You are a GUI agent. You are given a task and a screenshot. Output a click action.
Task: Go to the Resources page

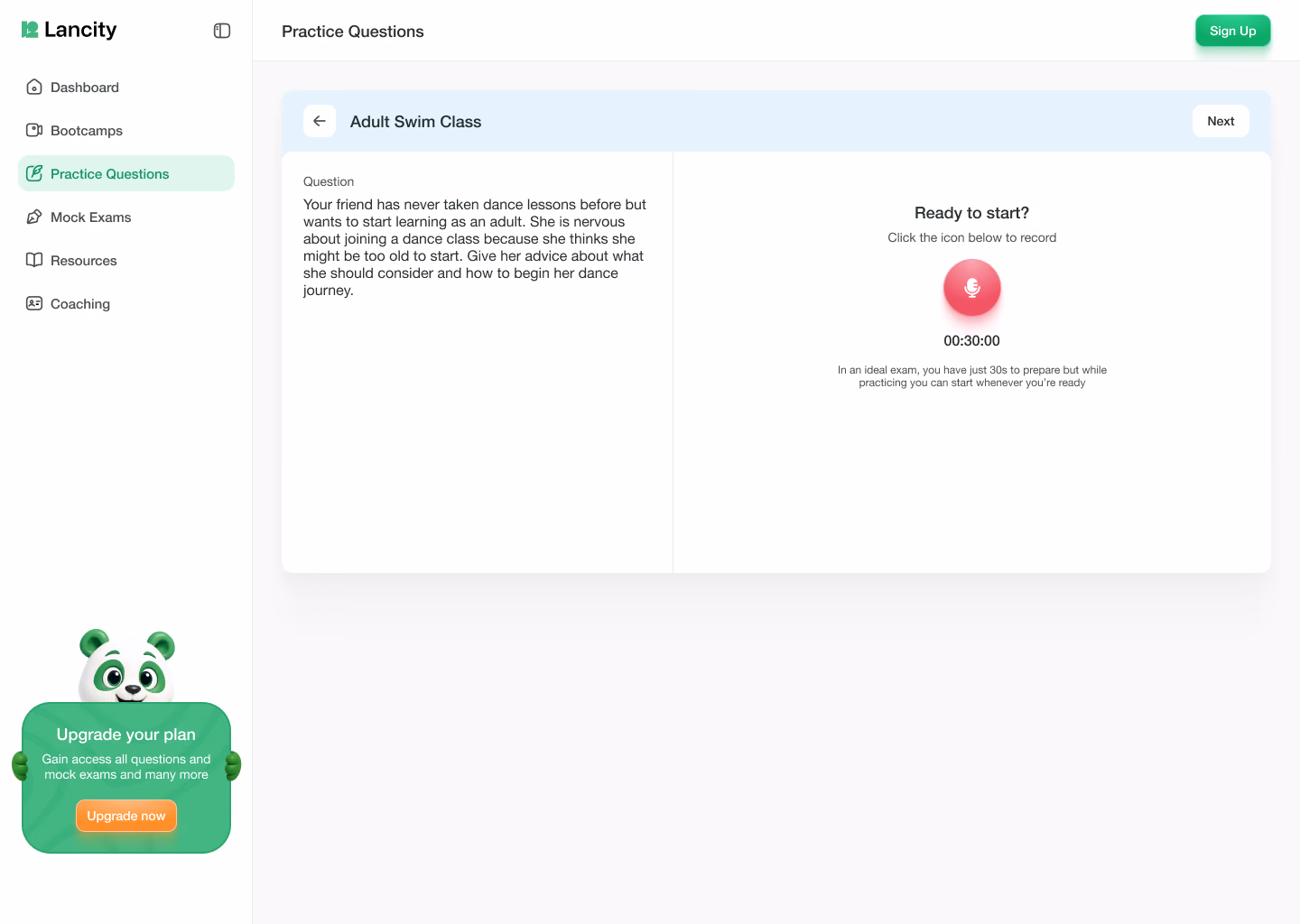coord(126,260)
